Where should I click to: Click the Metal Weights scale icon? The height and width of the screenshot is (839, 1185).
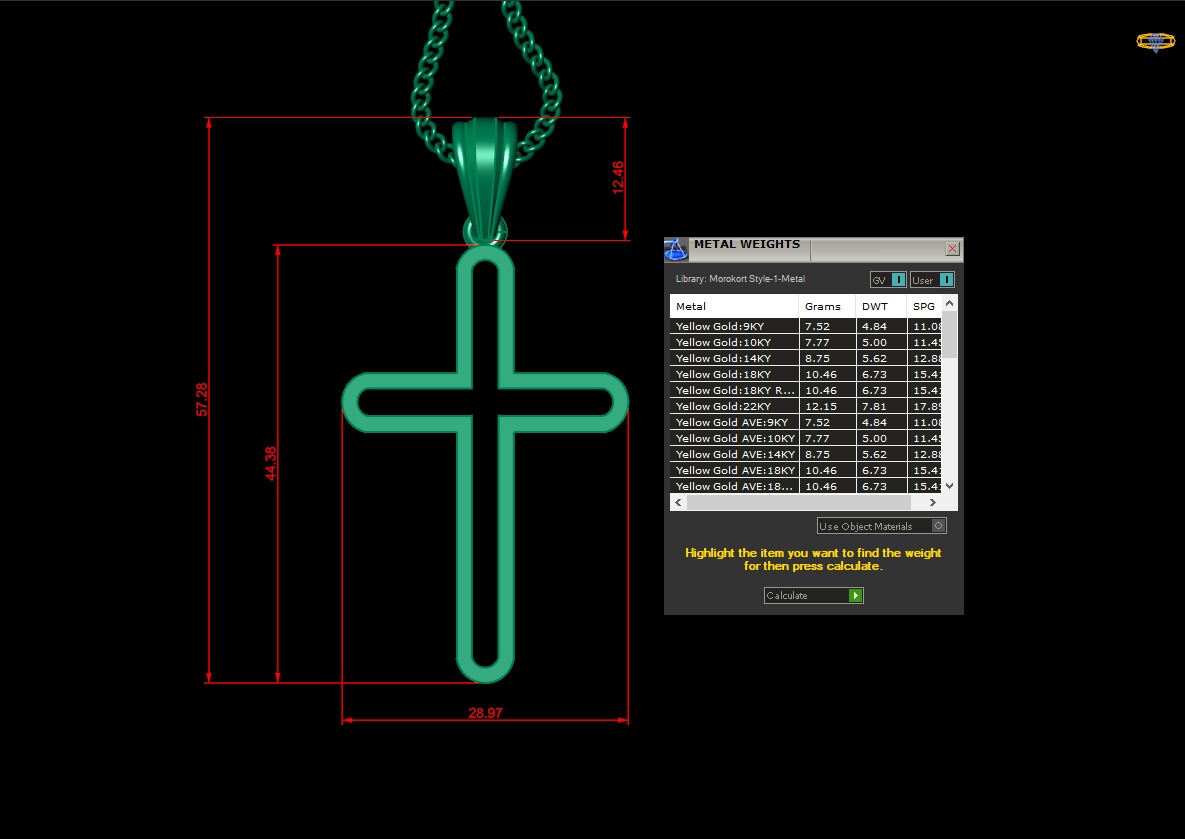pos(676,249)
